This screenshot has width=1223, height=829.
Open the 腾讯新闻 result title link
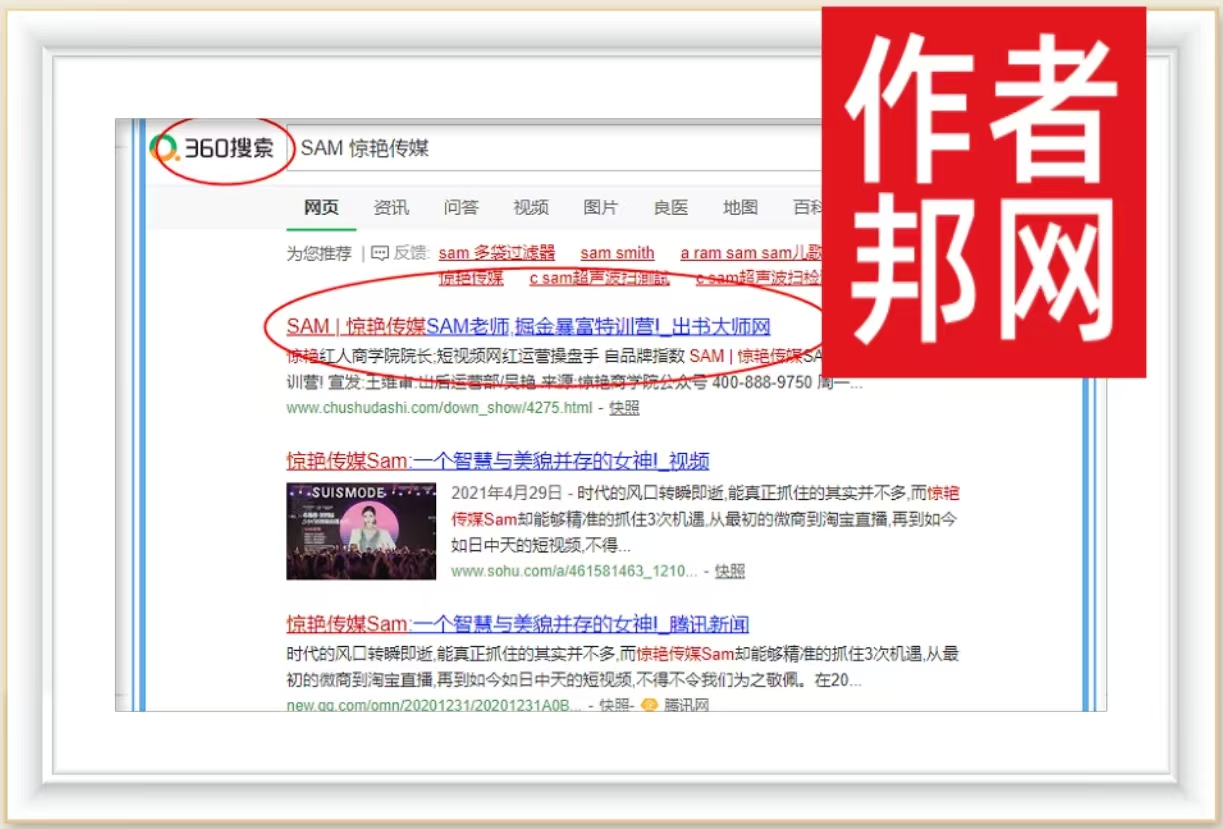[517, 624]
